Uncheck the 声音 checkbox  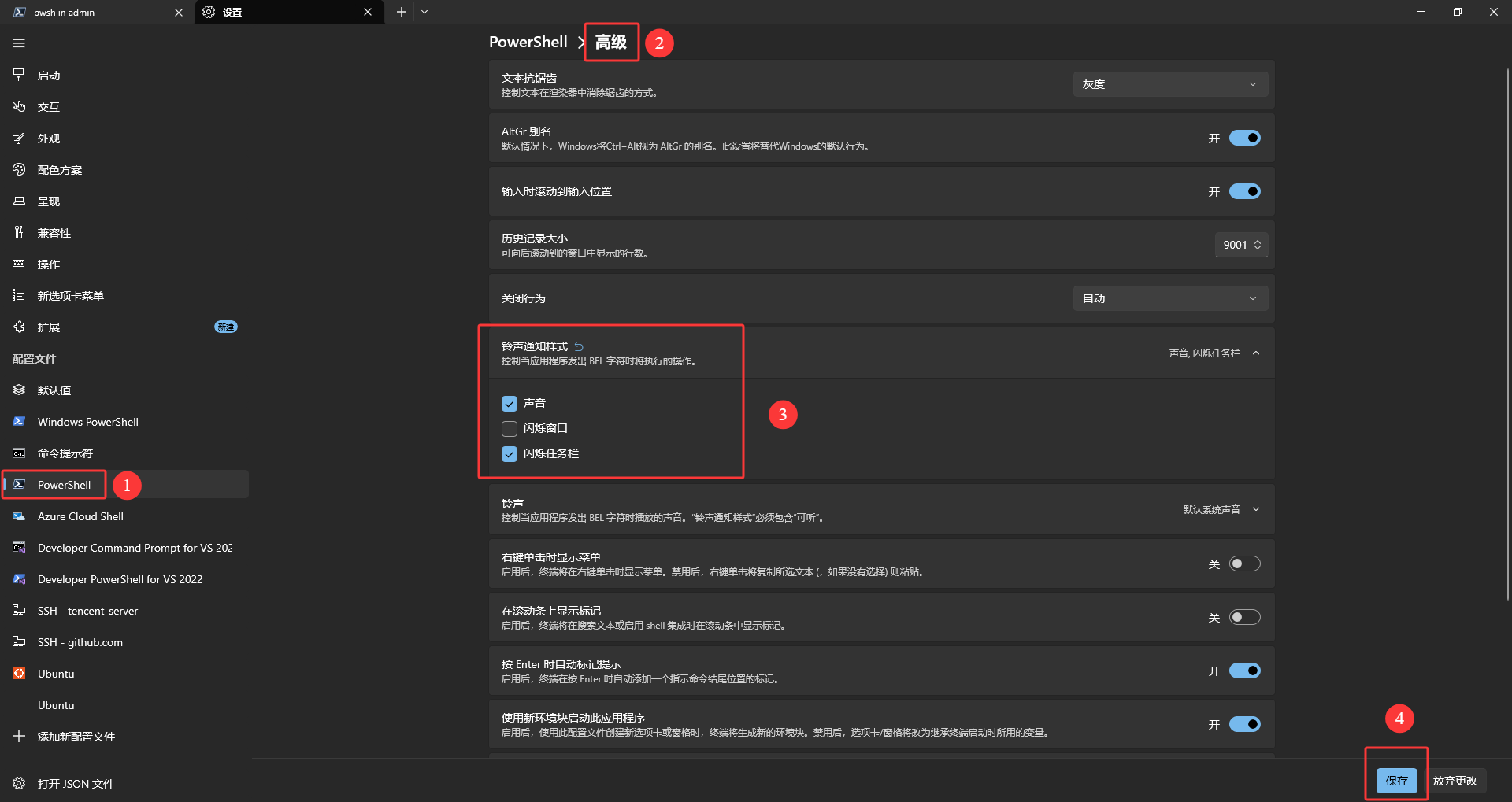pyautogui.click(x=510, y=404)
